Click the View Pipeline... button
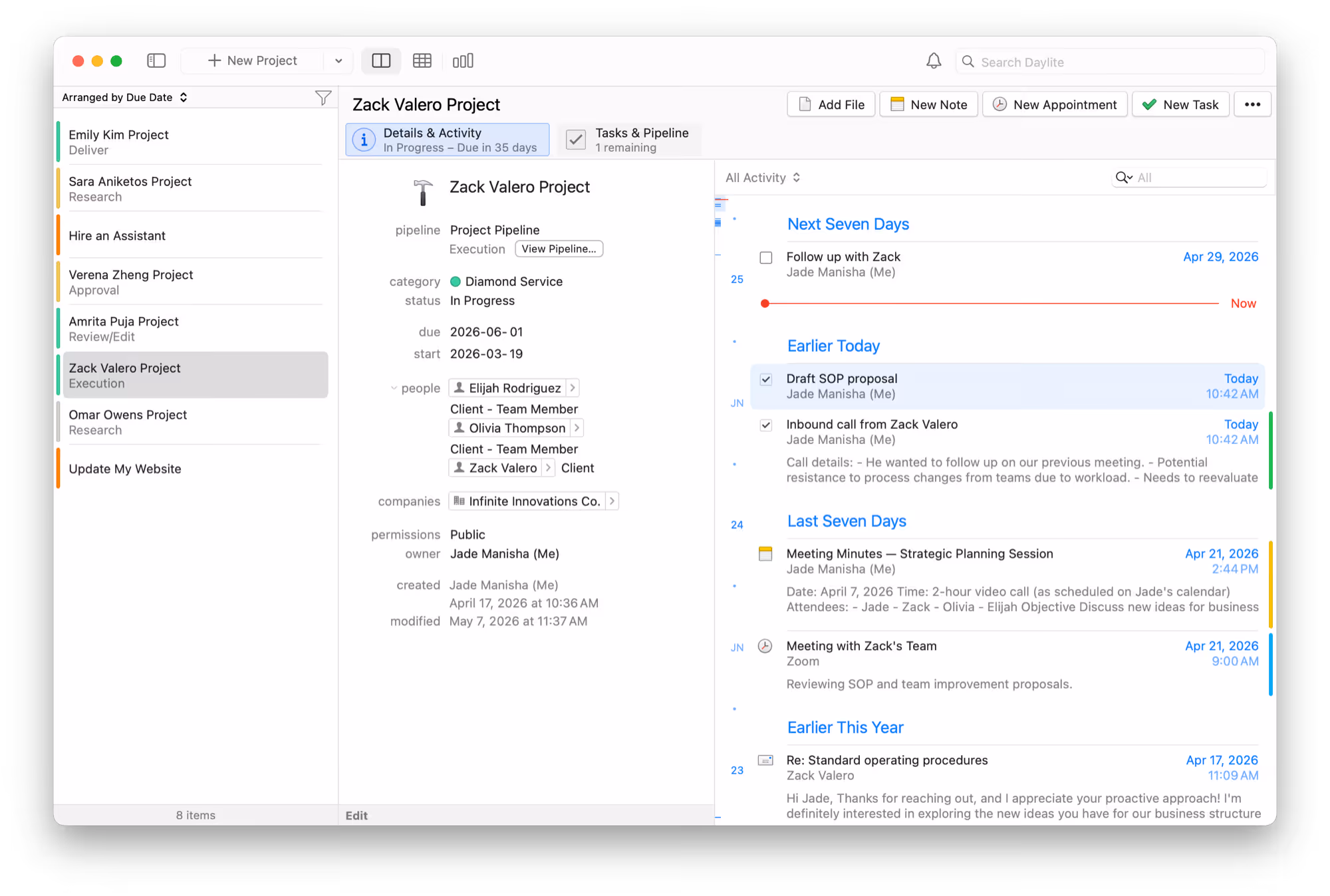This screenshot has height=896, width=1330. tap(559, 249)
